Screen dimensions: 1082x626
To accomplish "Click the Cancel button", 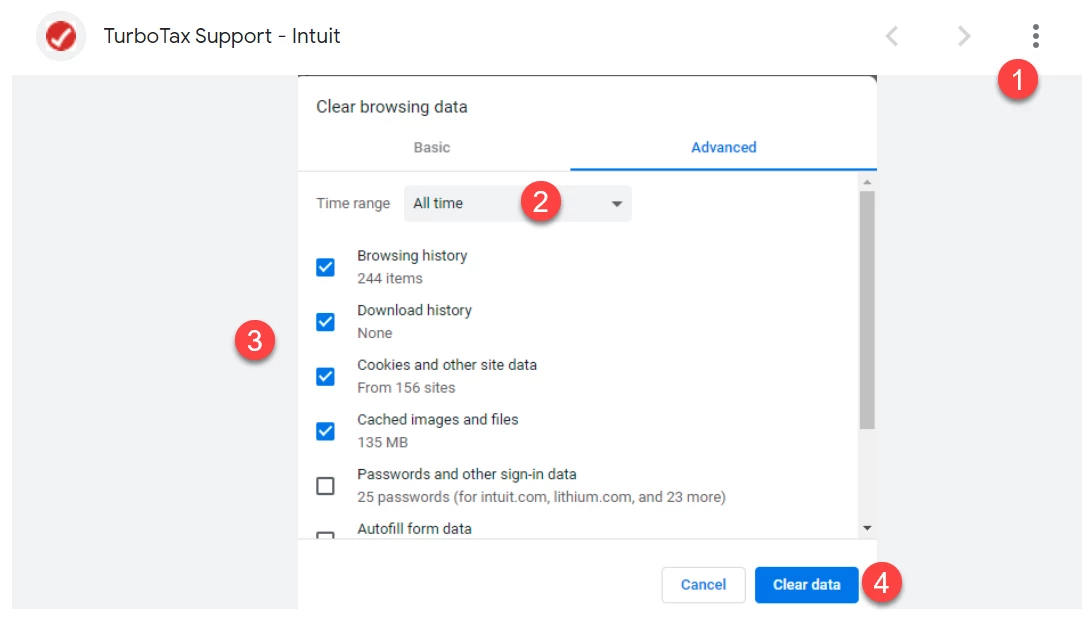I will click(x=703, y=585).
